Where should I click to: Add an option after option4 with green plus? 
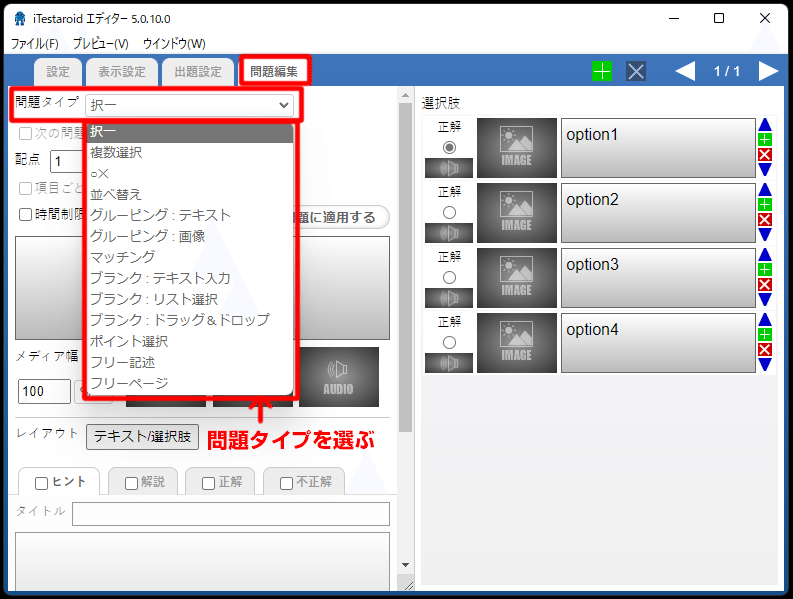(765, 334)
